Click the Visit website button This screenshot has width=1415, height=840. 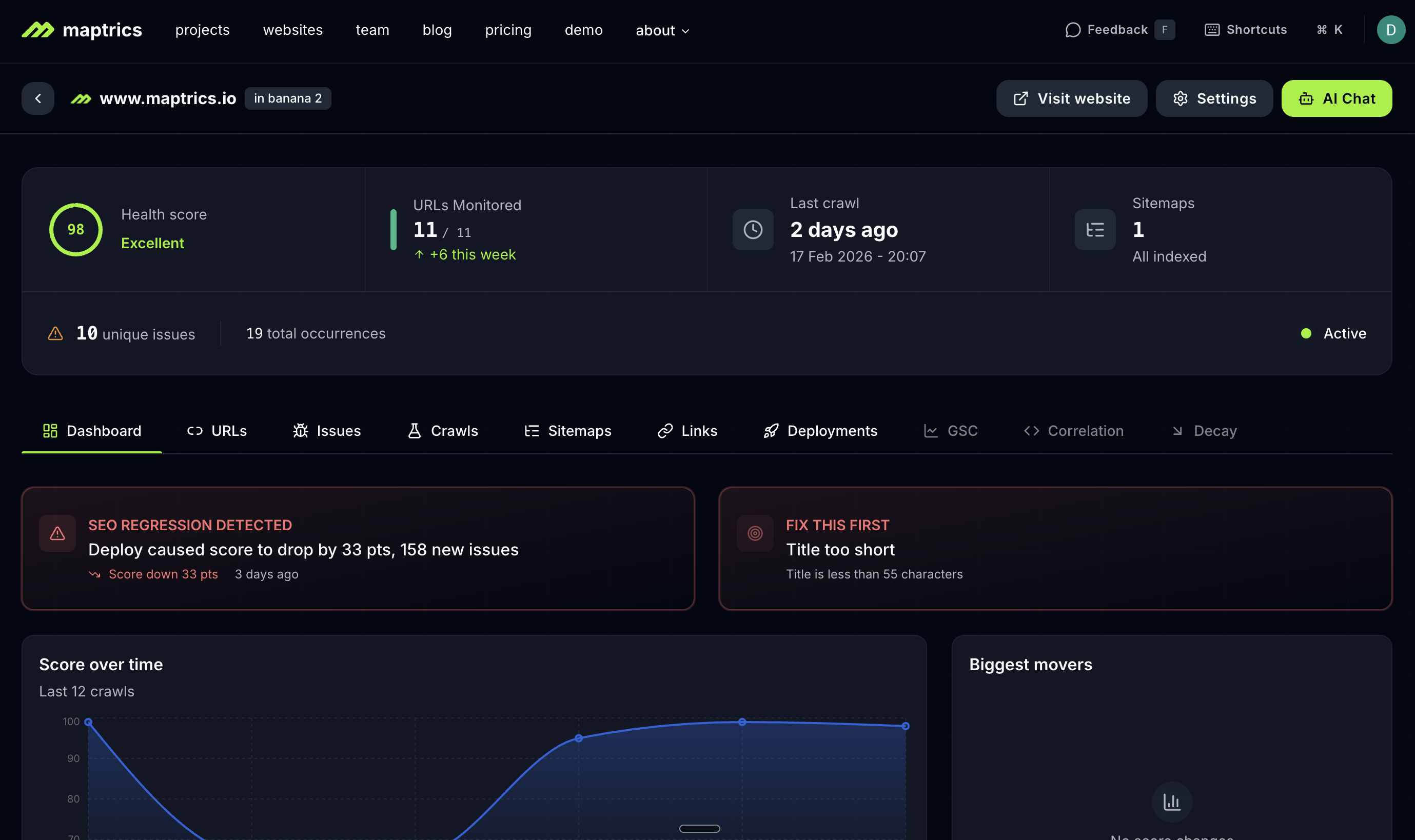pos(1071,98)
